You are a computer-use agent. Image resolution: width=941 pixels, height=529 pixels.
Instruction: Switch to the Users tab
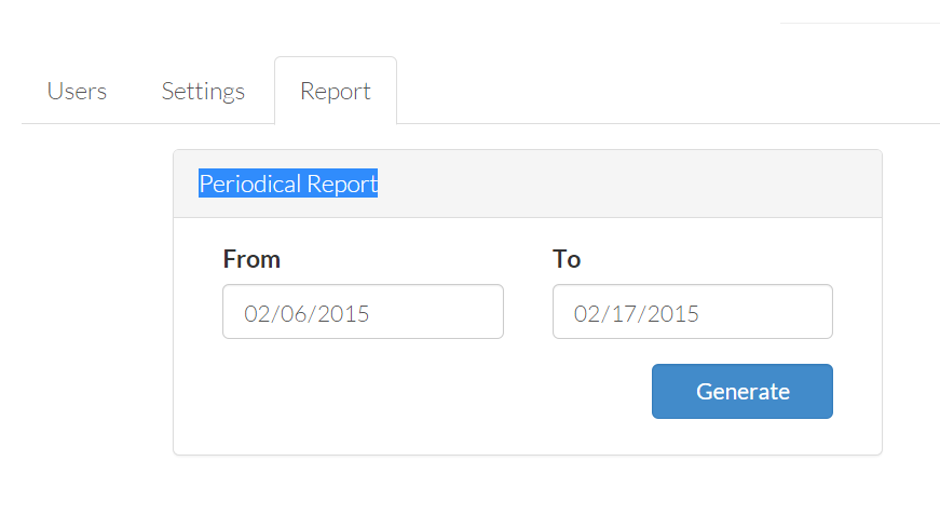tap(77, 91)
